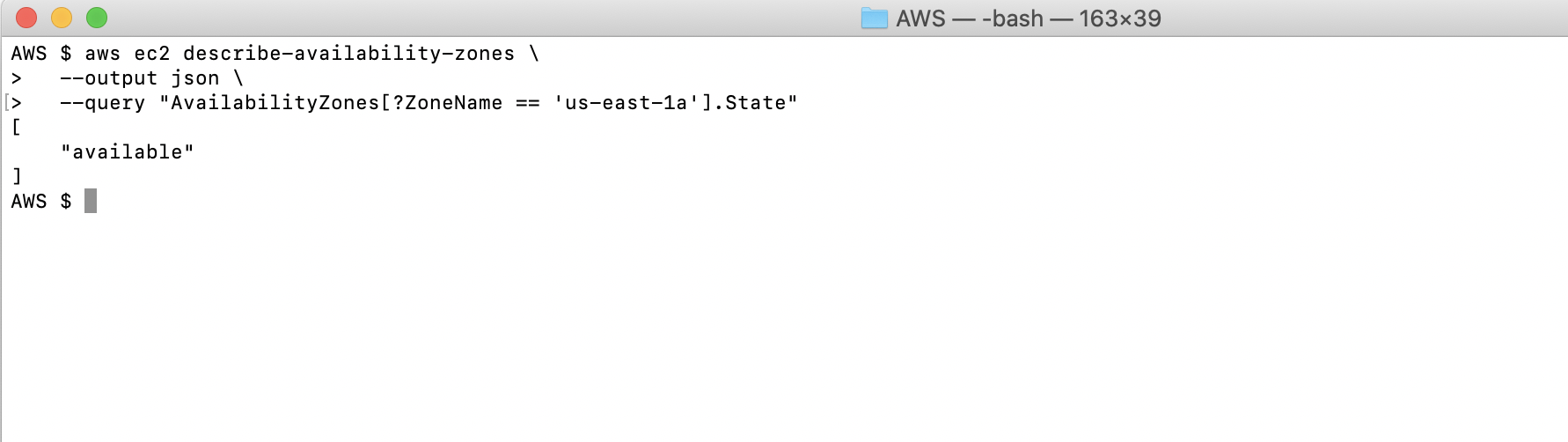Click the red close window button
Image resolution: width=1568 pixels, height=442 pixels.
(26, 18)
